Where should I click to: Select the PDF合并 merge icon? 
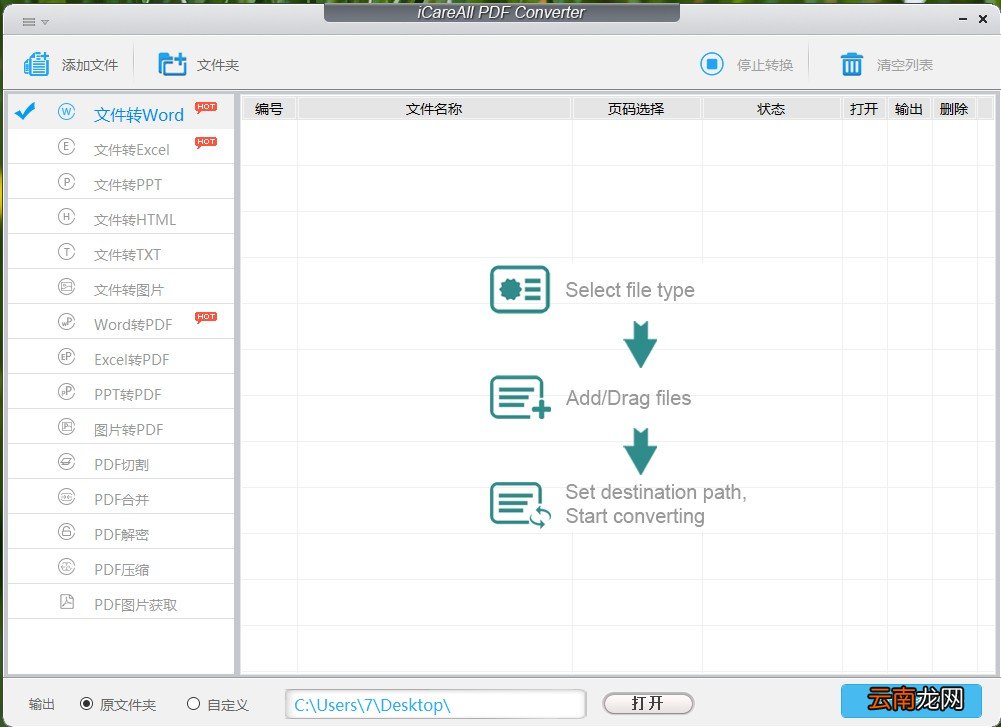pos(66,497)
